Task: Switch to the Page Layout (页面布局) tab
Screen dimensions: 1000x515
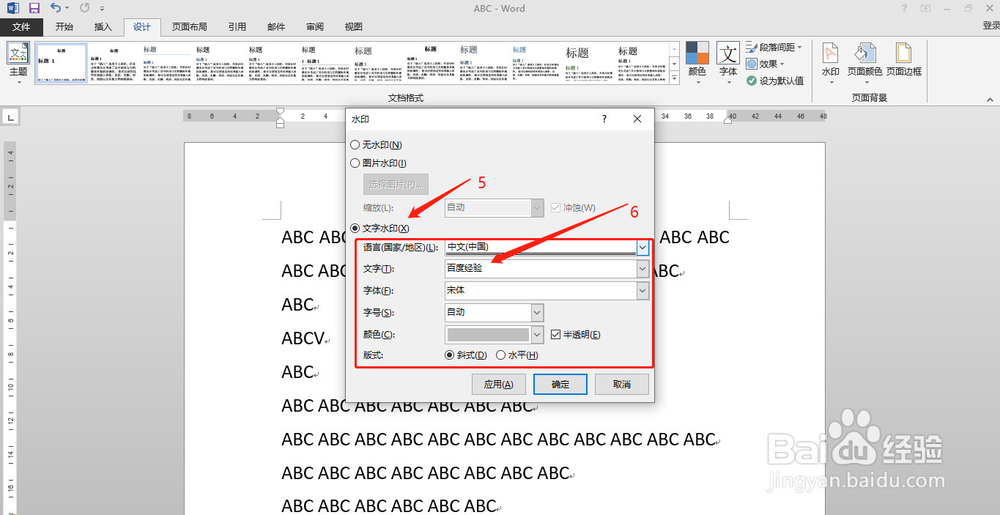Action: point(189,27)
